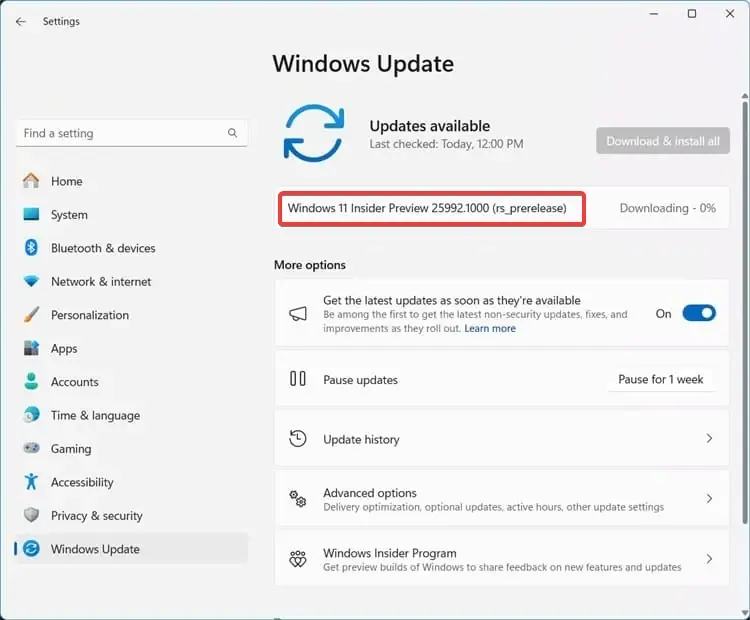This screenshot has width=750, height=620.
Task: Click Download & install all button
Action: pos(663,141)
